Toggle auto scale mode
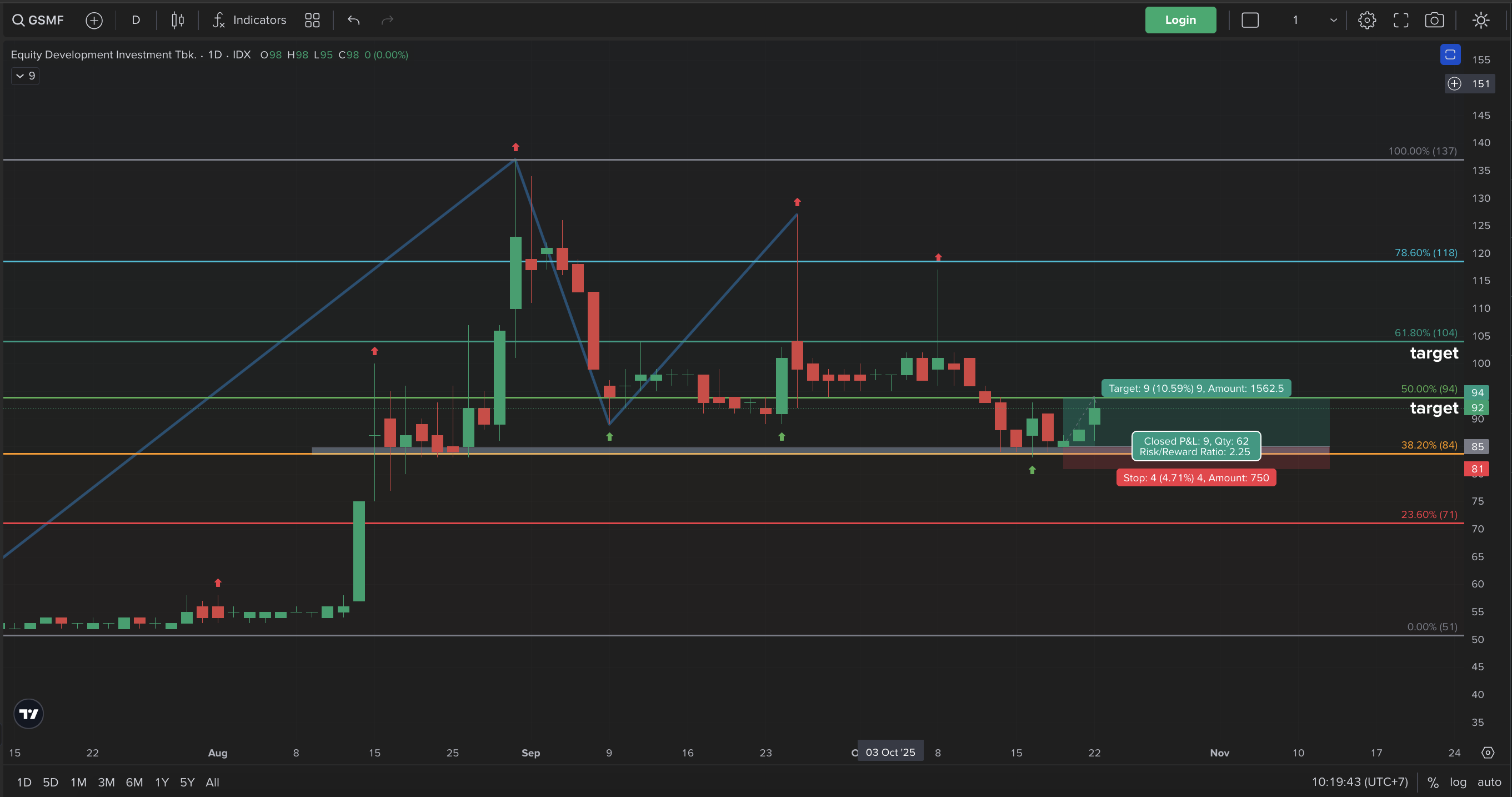1512x797 pixels. tap(1489, 782)
